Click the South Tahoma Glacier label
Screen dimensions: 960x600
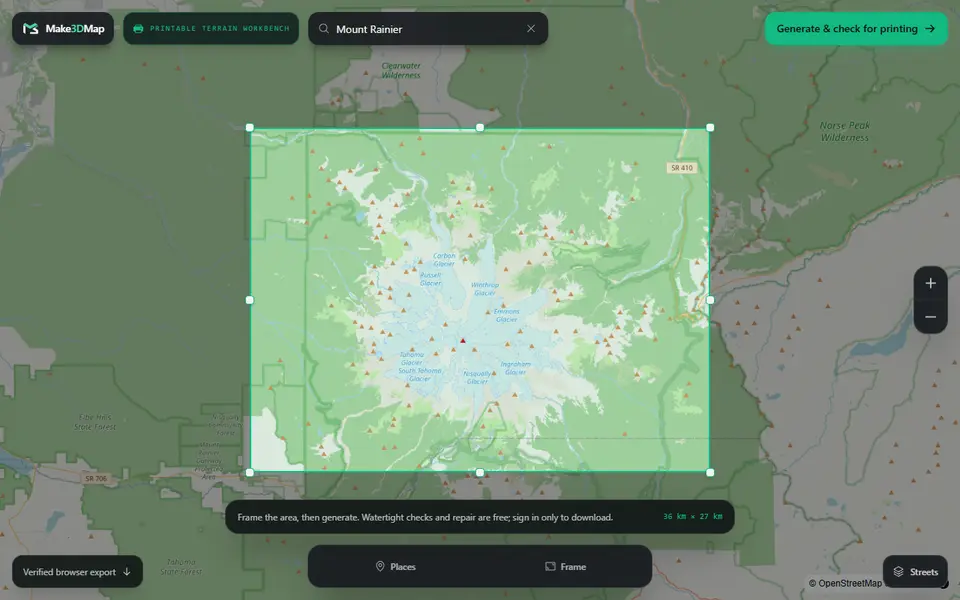(420, 375)
